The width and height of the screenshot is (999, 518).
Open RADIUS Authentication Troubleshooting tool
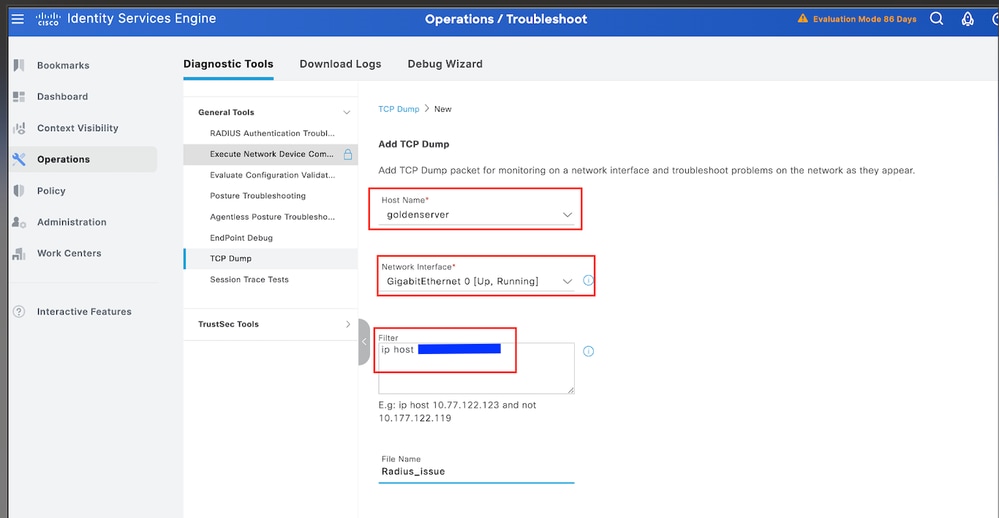click(272, 133)
